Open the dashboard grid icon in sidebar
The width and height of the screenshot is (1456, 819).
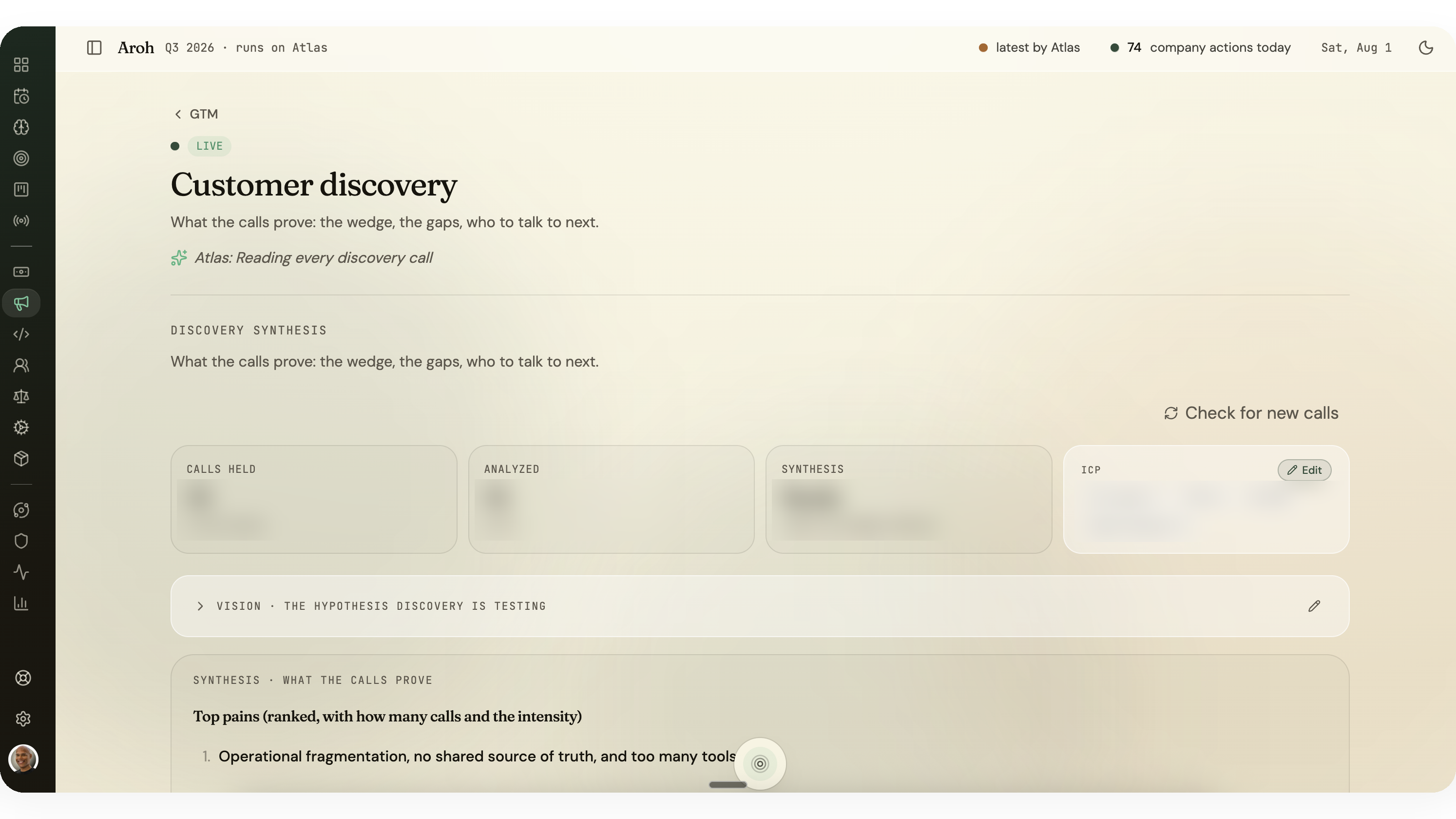pyautogui.click(x=21, y=65)
